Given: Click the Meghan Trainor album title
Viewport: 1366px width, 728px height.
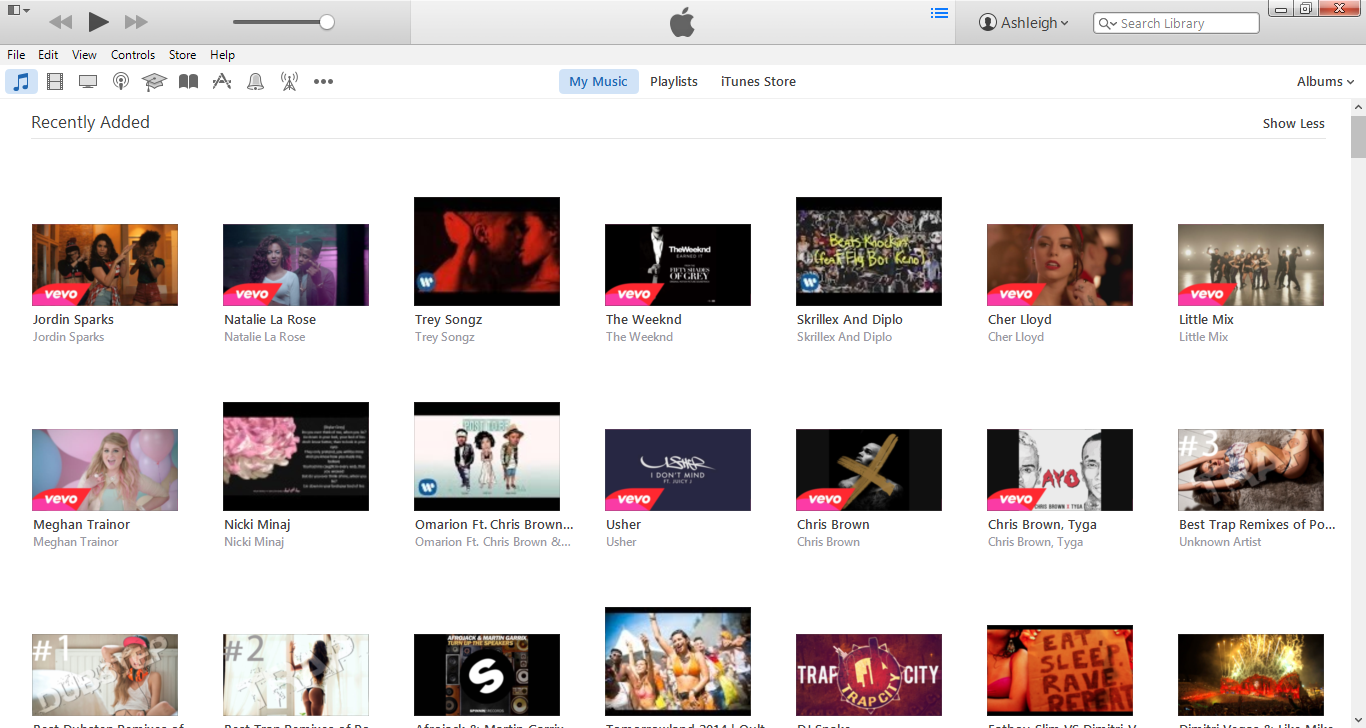Looking at the screenshot, I should click(81, 525).
